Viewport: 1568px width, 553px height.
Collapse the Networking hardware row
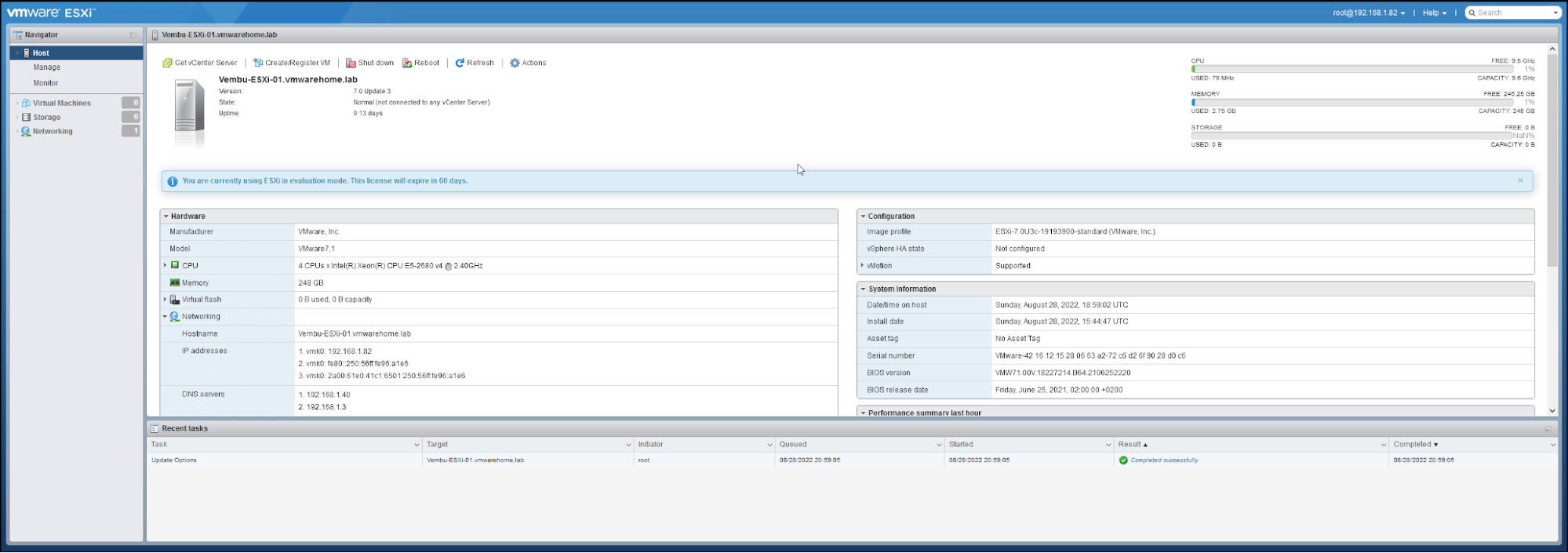click(165, 317)
